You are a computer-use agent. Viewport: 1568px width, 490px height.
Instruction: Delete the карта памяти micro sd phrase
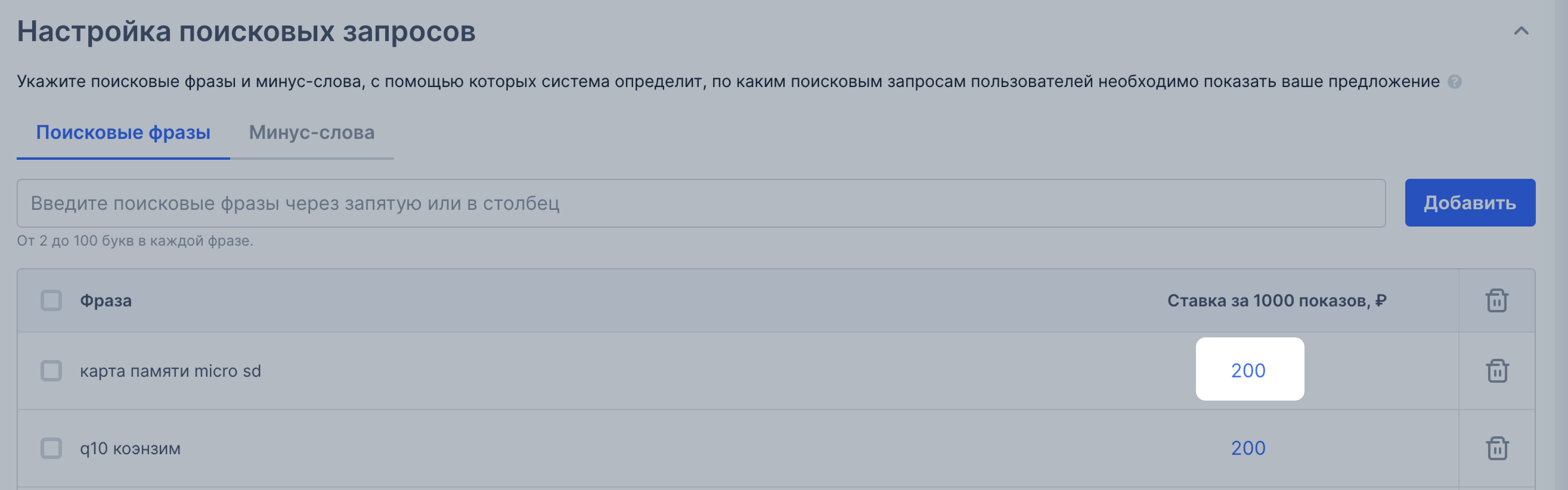coord(1497,371)
